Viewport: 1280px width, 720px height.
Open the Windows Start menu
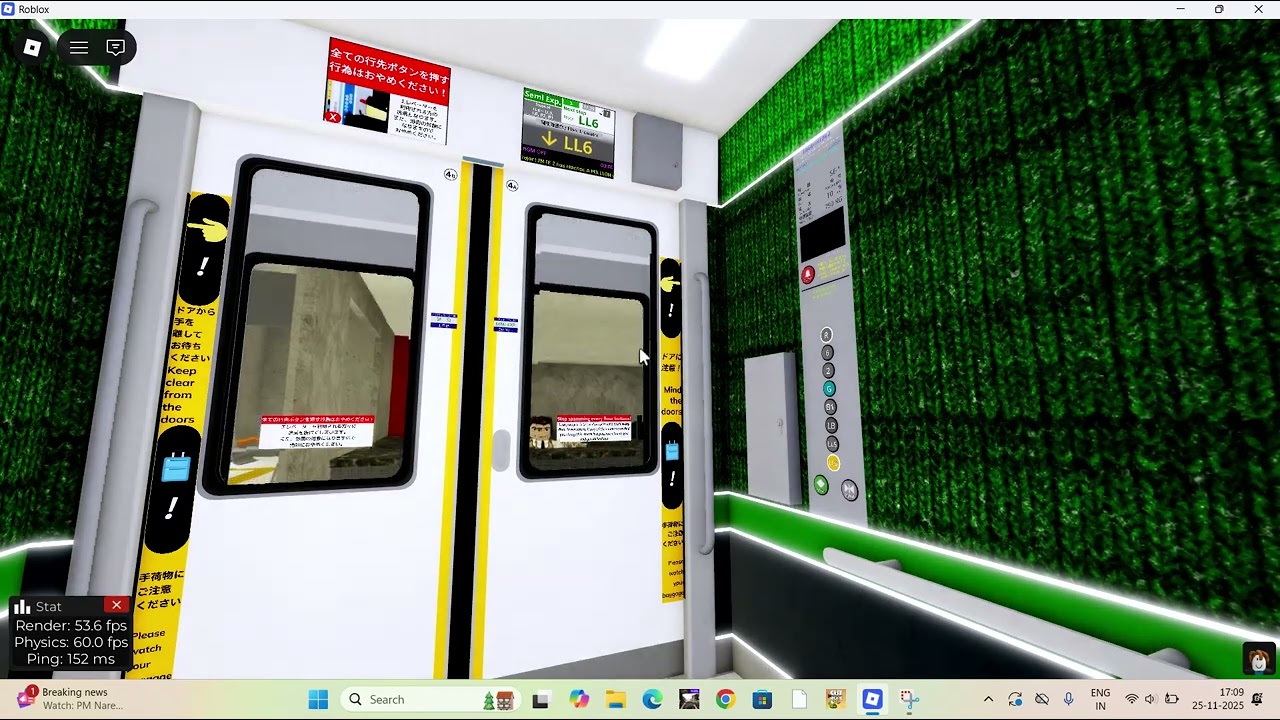(318, 699)
